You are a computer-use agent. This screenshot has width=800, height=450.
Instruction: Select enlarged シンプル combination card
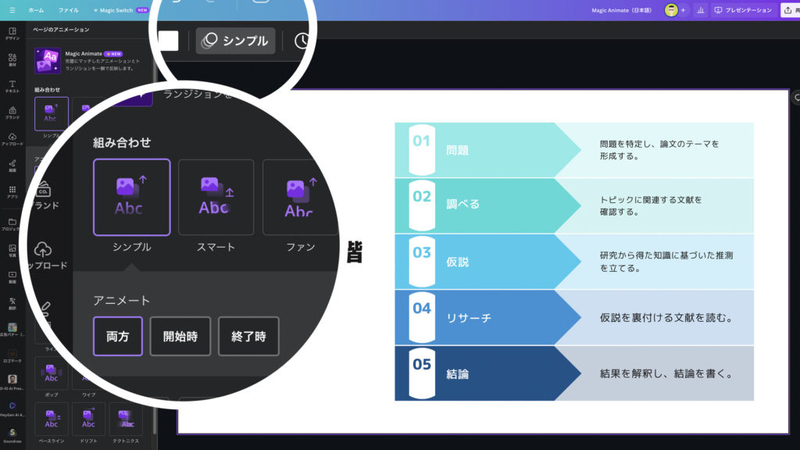pos(132,197)
